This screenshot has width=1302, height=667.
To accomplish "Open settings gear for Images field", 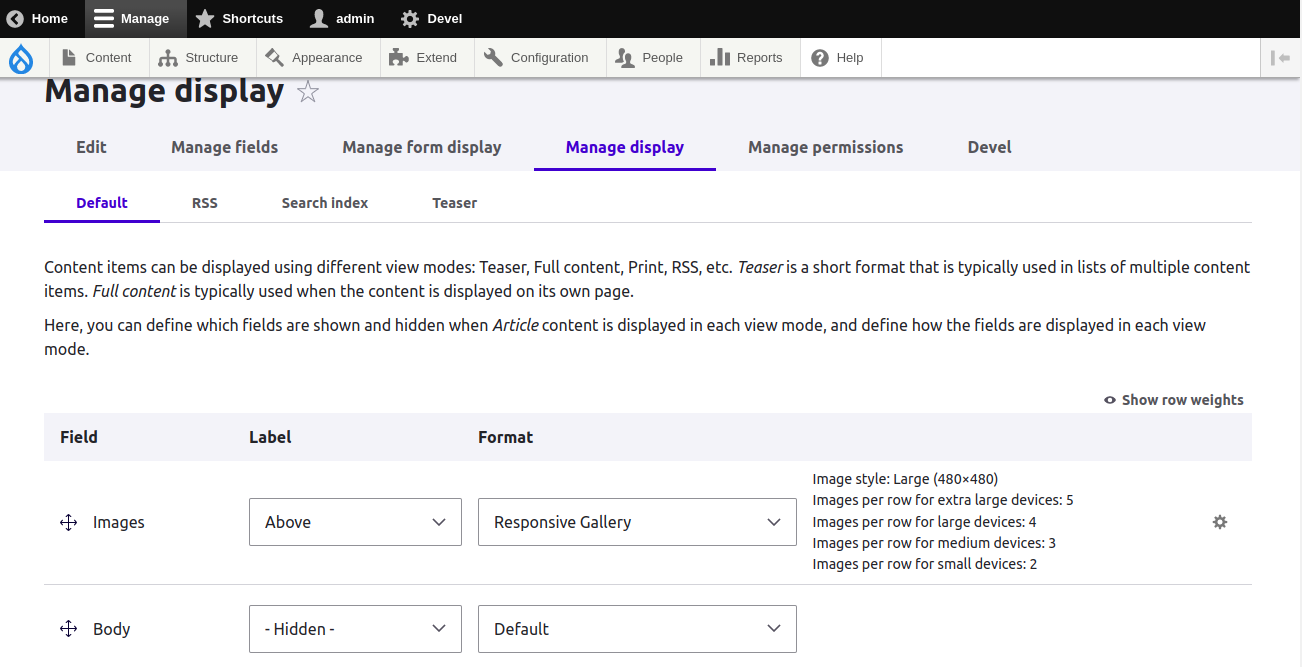I will click(x=1219, y=522).
